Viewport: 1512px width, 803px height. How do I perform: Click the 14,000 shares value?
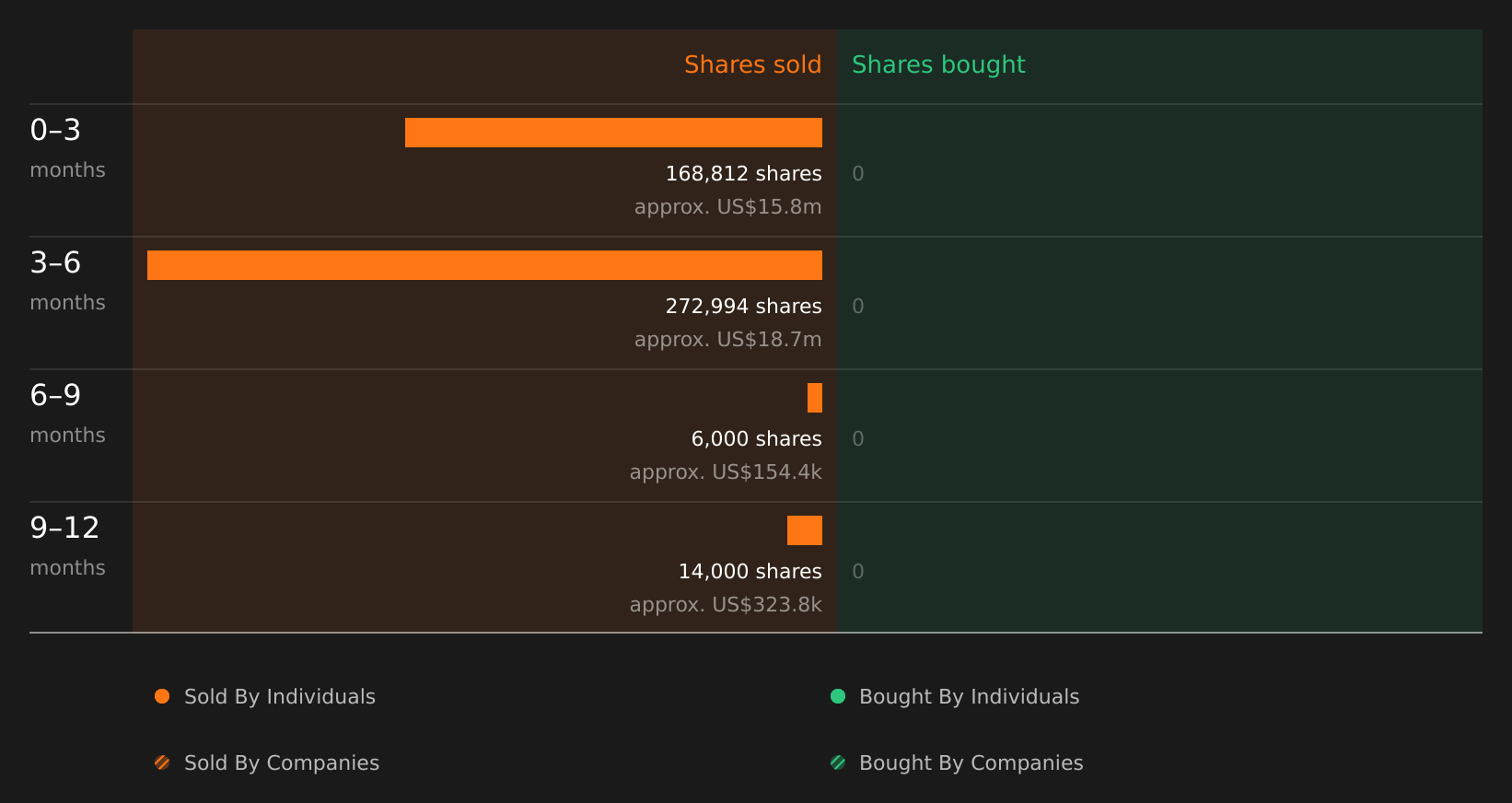tap(750, 572)
